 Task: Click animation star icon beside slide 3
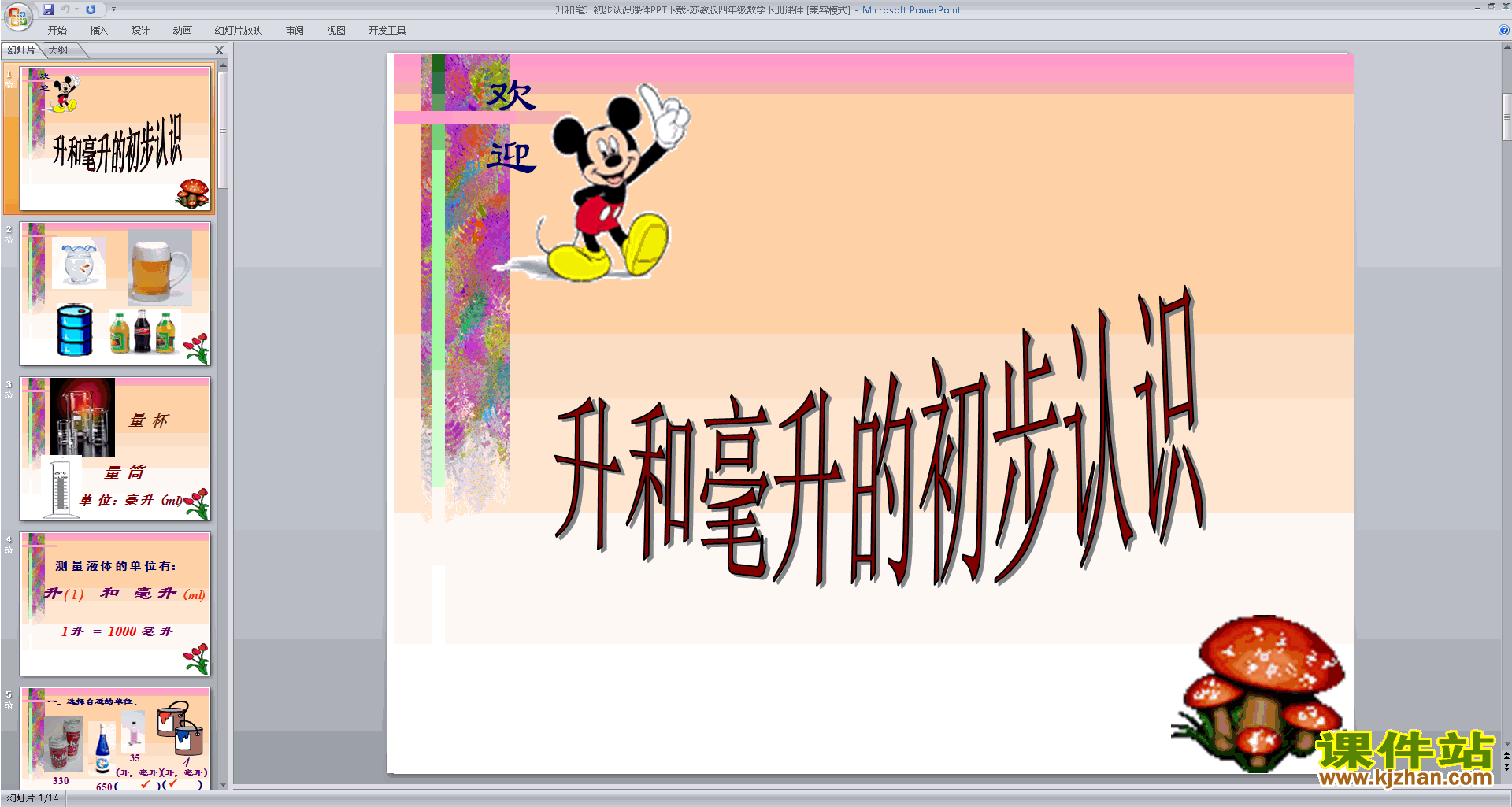9,395
